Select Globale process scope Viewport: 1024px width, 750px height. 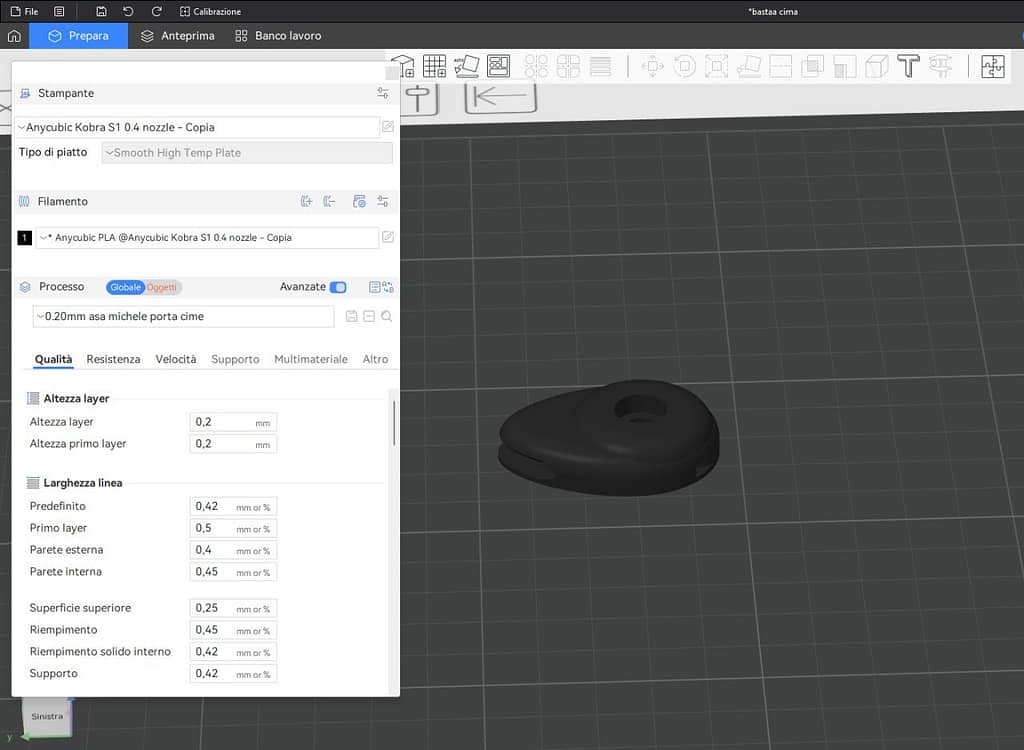[x=125, y=287]
